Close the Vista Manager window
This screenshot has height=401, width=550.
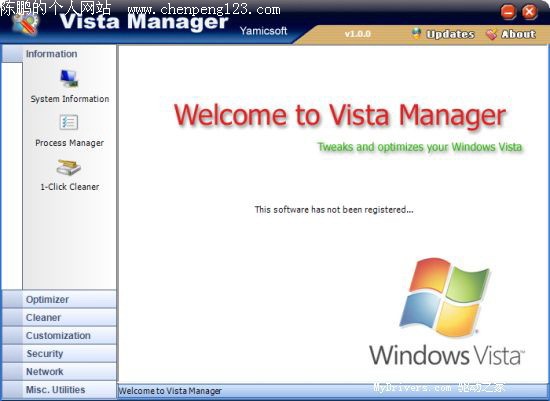coord(529,12)
